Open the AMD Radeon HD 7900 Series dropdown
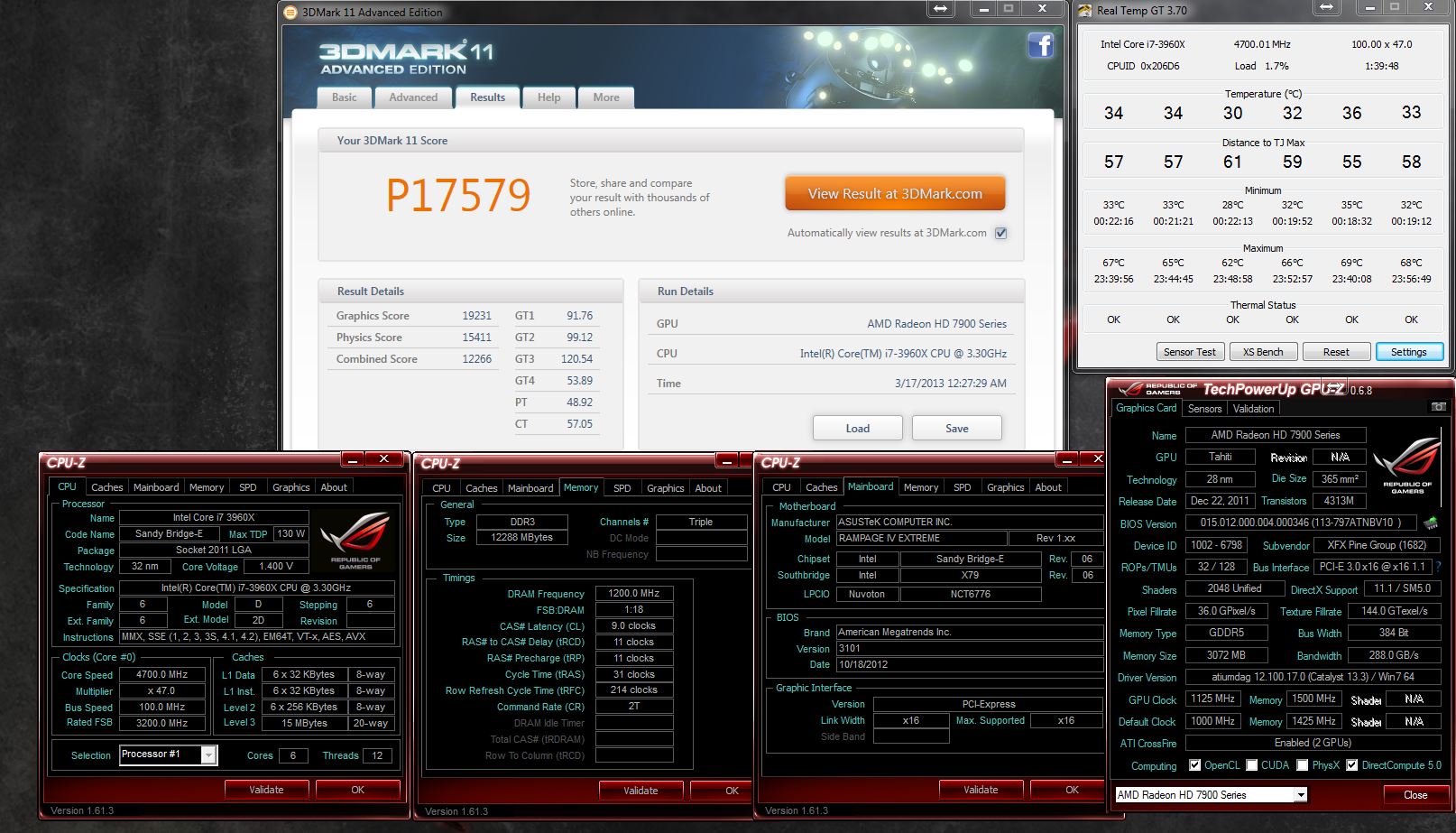Image resolution: width=1456 pixels, height=833 pixels. coord(1300,795)
